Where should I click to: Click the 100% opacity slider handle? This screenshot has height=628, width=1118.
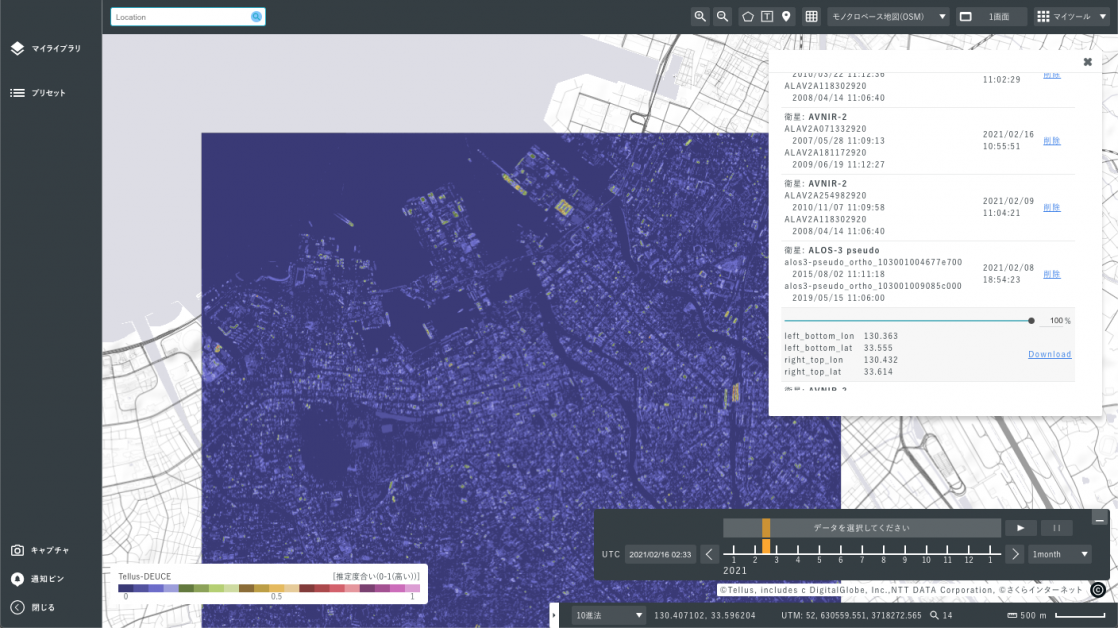point(1031,321)
